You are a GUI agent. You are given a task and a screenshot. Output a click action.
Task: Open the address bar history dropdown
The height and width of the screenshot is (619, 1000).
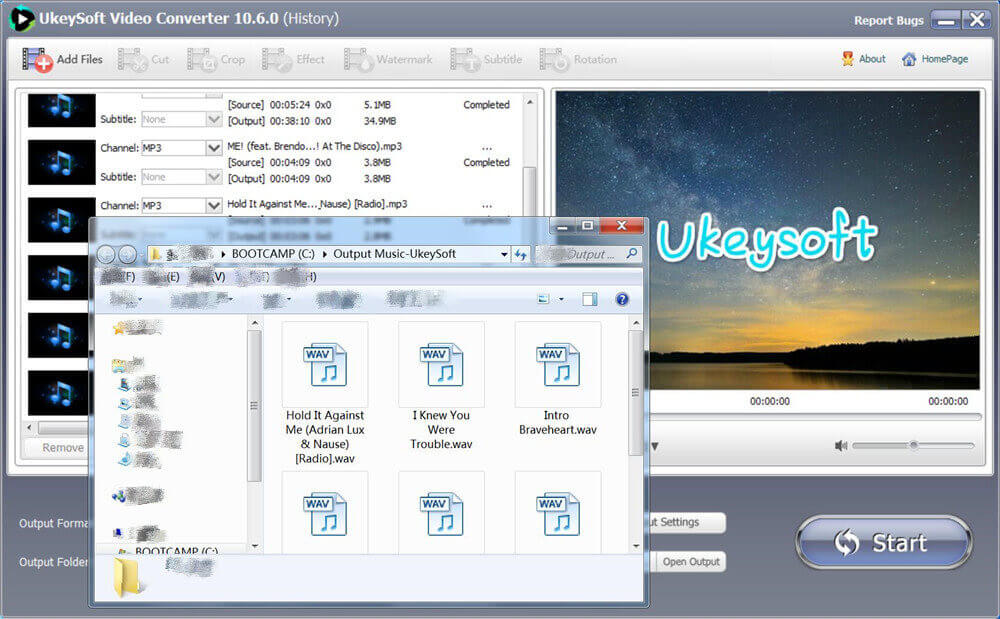point(504,254)
